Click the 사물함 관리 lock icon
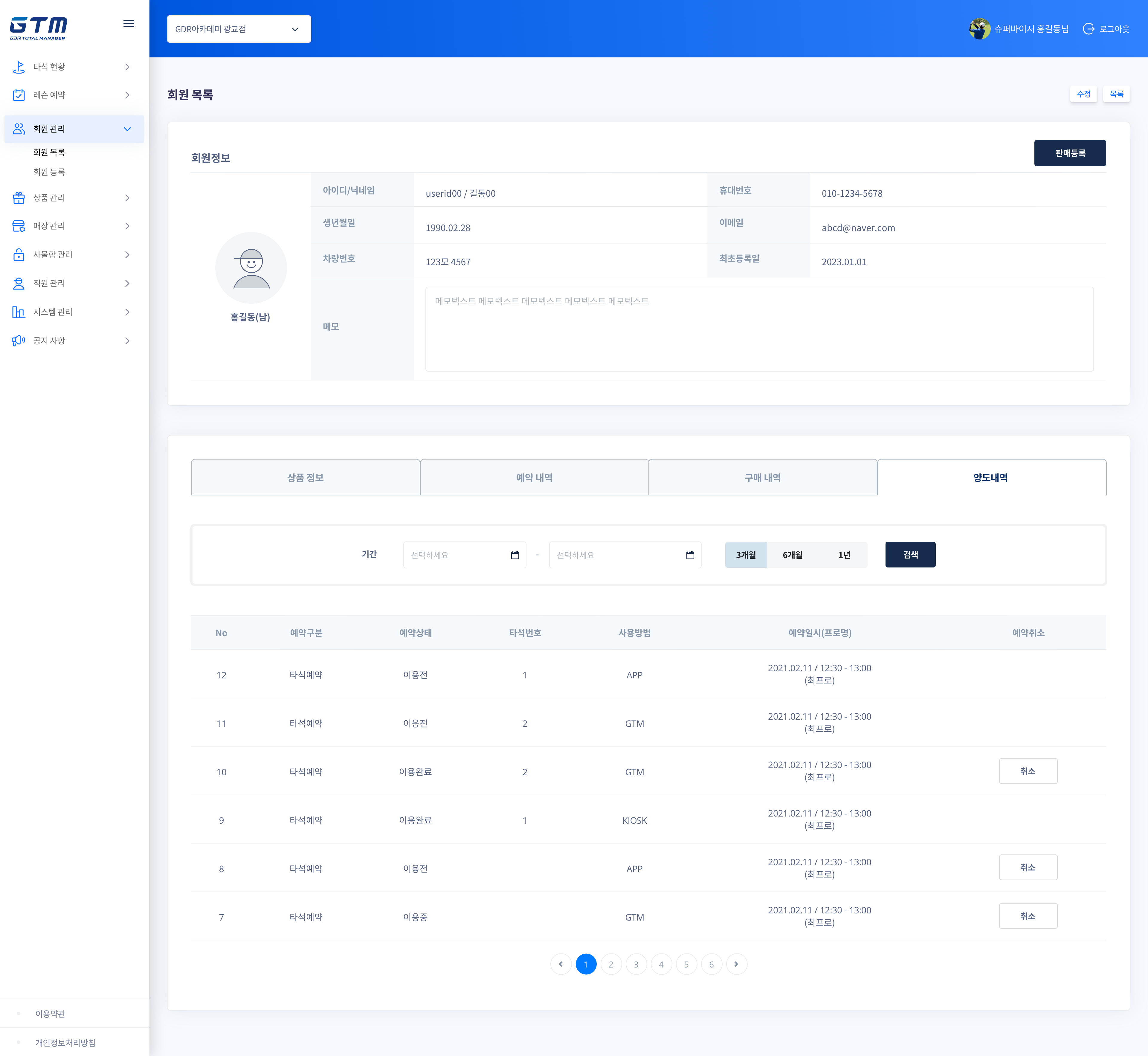This screenshot has width=1148, height=1056. tap(19, 254)
